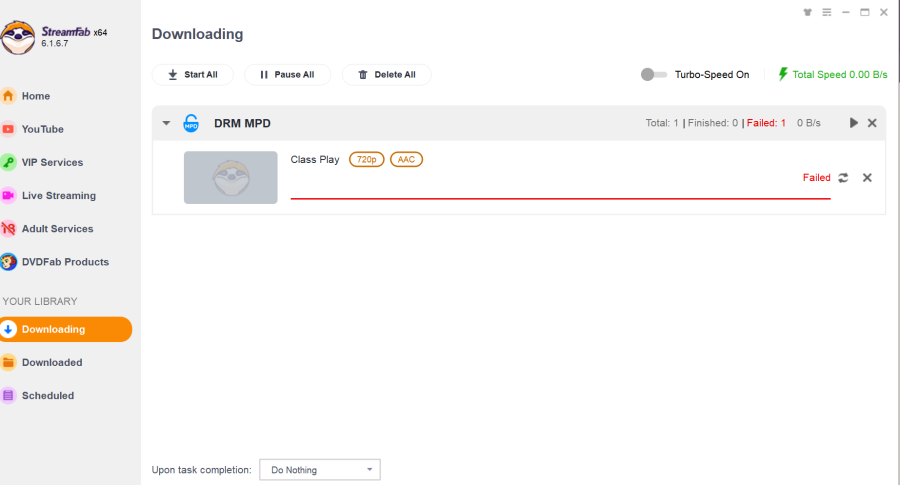This screenshot has width=900, height=485.
Task: Click the Delete All button
Action: (386, 75)
